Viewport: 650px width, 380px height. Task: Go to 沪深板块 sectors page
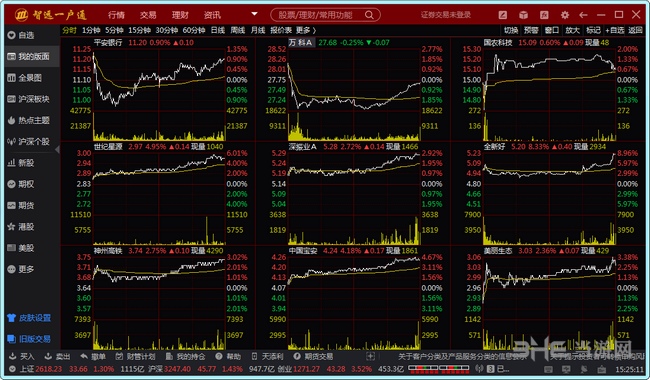[x=29, y=99]
